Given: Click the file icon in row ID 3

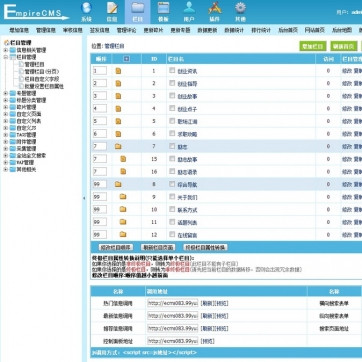Looking at the screenshot, I should tap(118, 96).
